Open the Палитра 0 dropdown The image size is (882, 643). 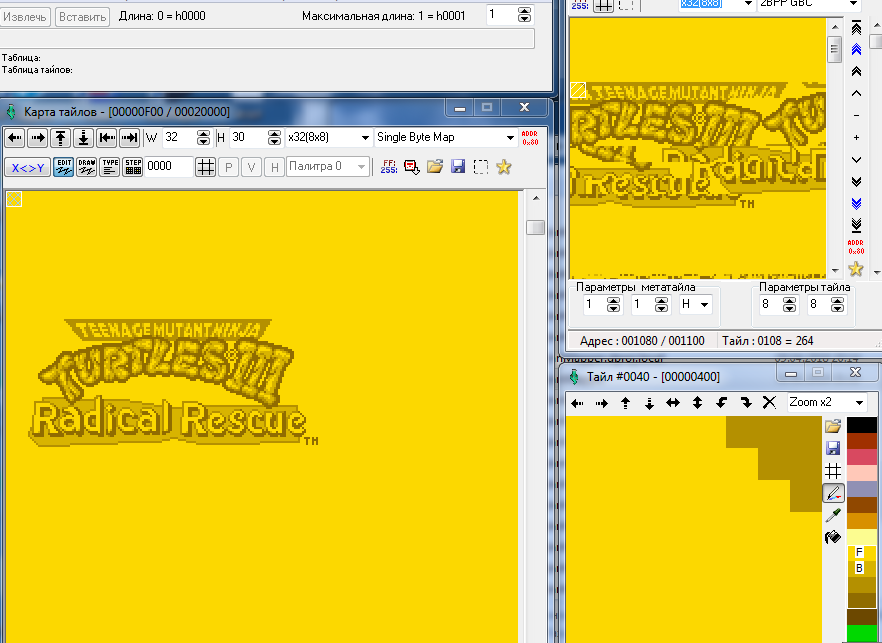pos(327,167)
